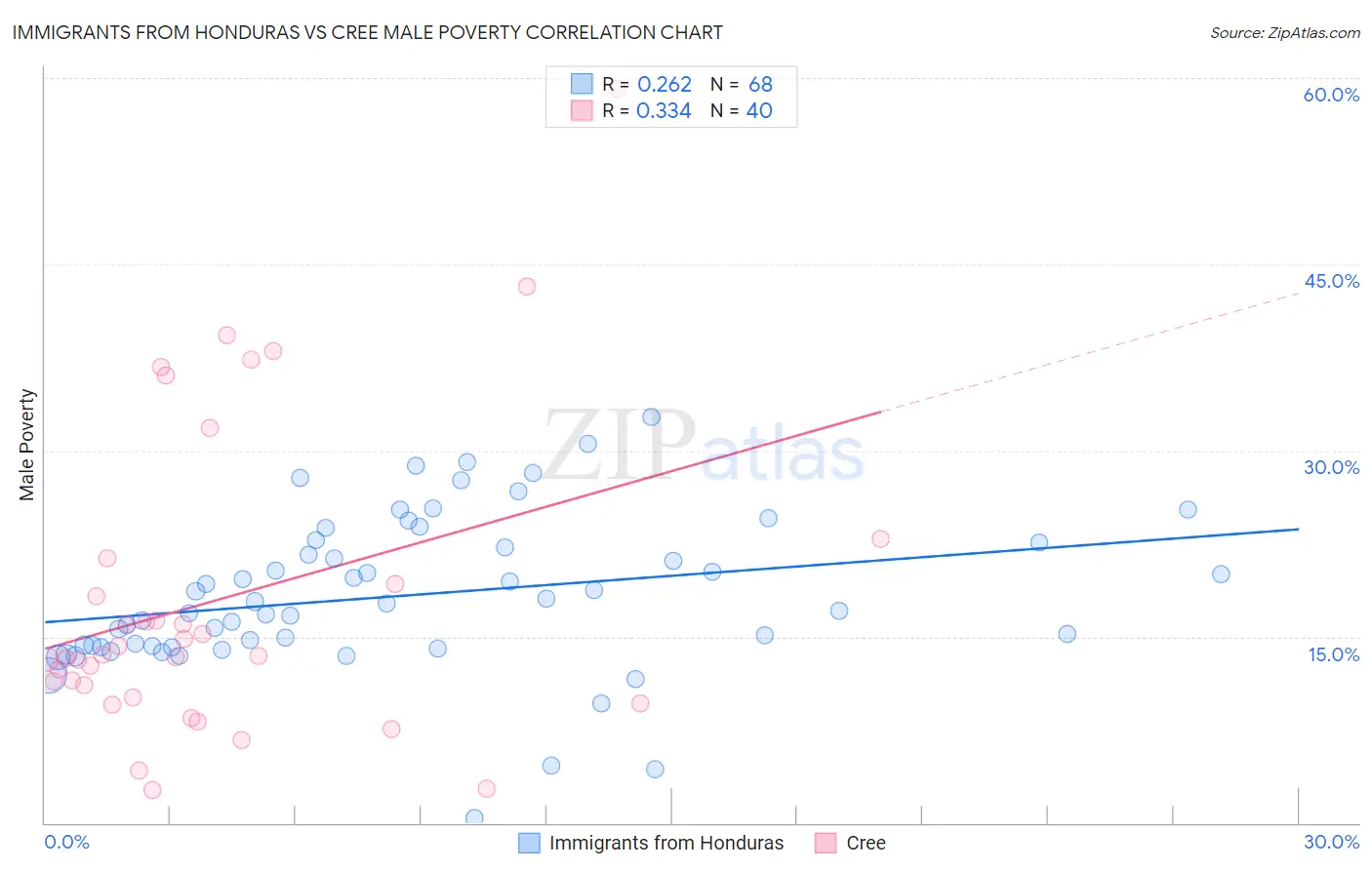
Task: Click the pink Cree legend swatch
Action: (x=826, y=843)
